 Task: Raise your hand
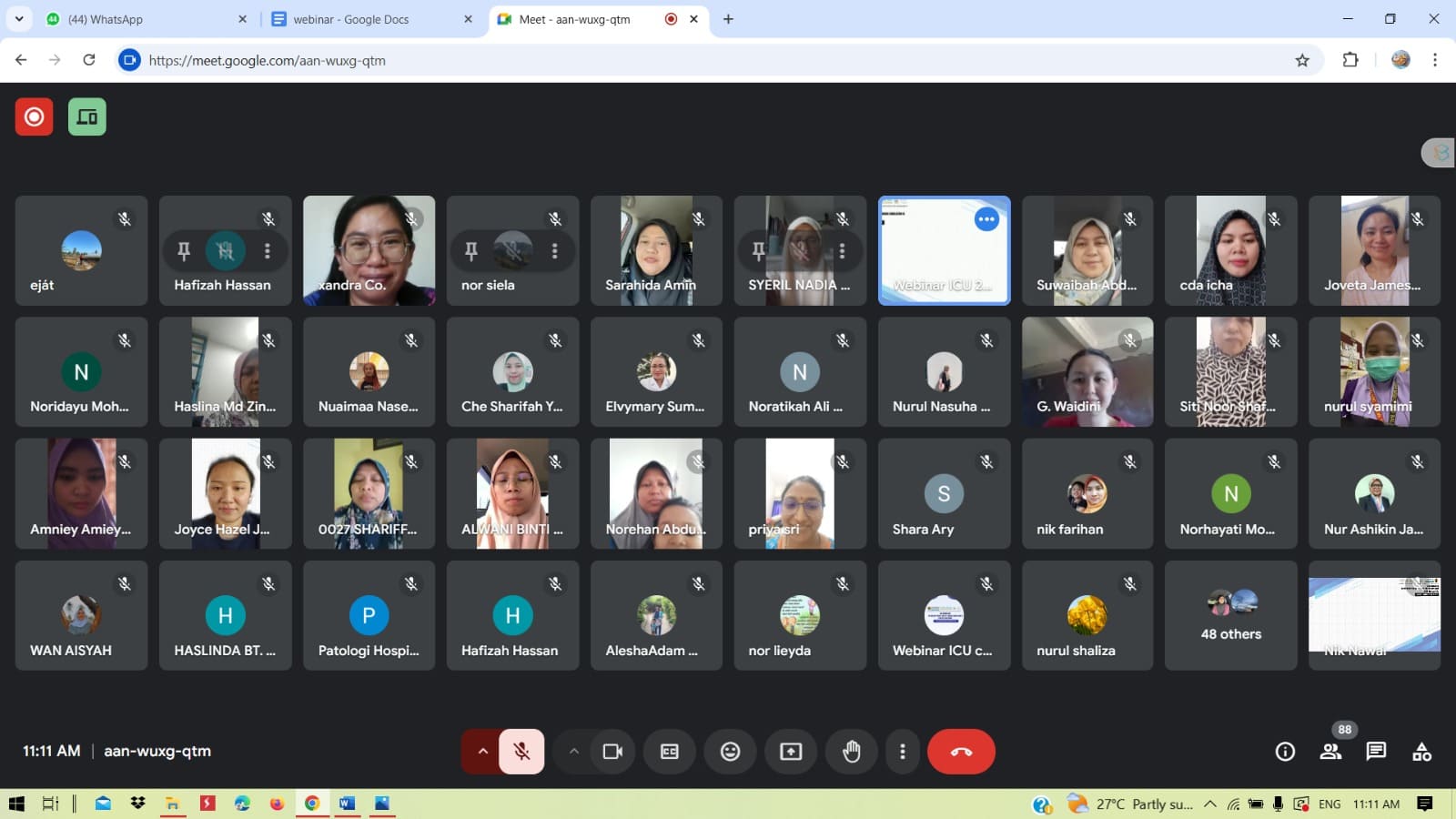click(851, 752)
